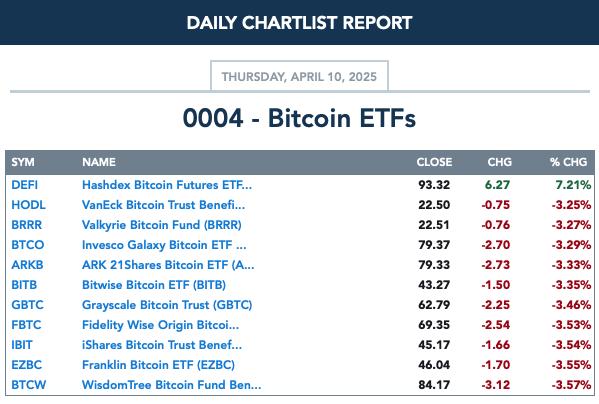Select the ARKB symbol
This screenshot has width=599, height=404.
[27, 265]
